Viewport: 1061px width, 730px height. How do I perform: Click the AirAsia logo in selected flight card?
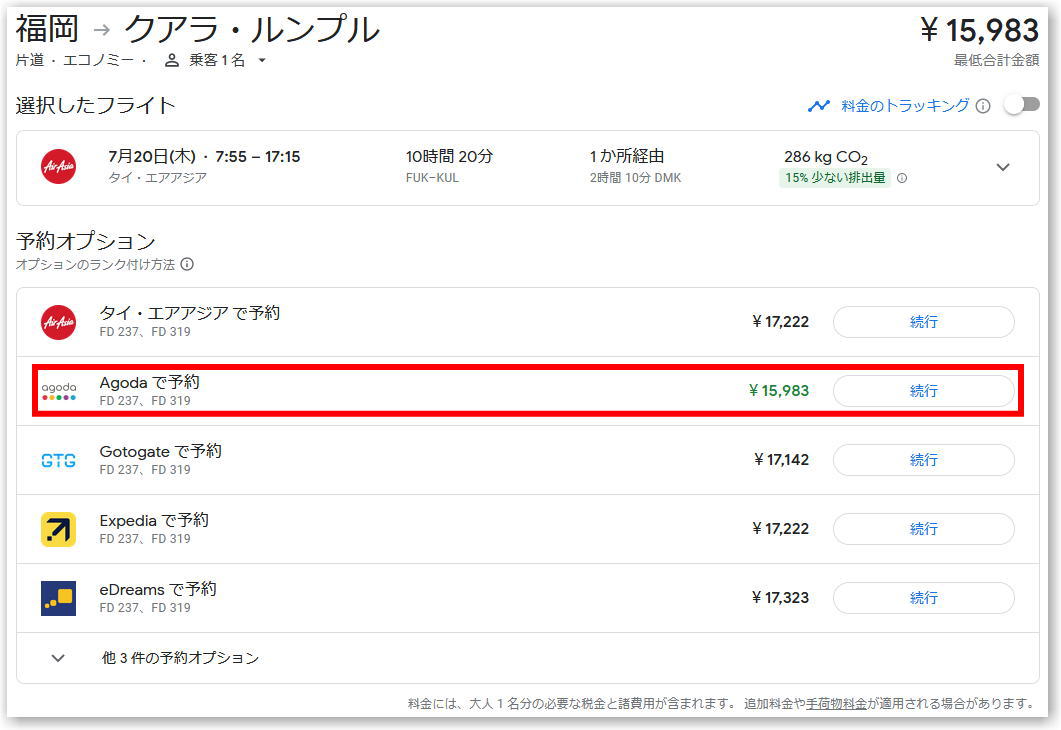pyautogui.click(x=59, y=166)
